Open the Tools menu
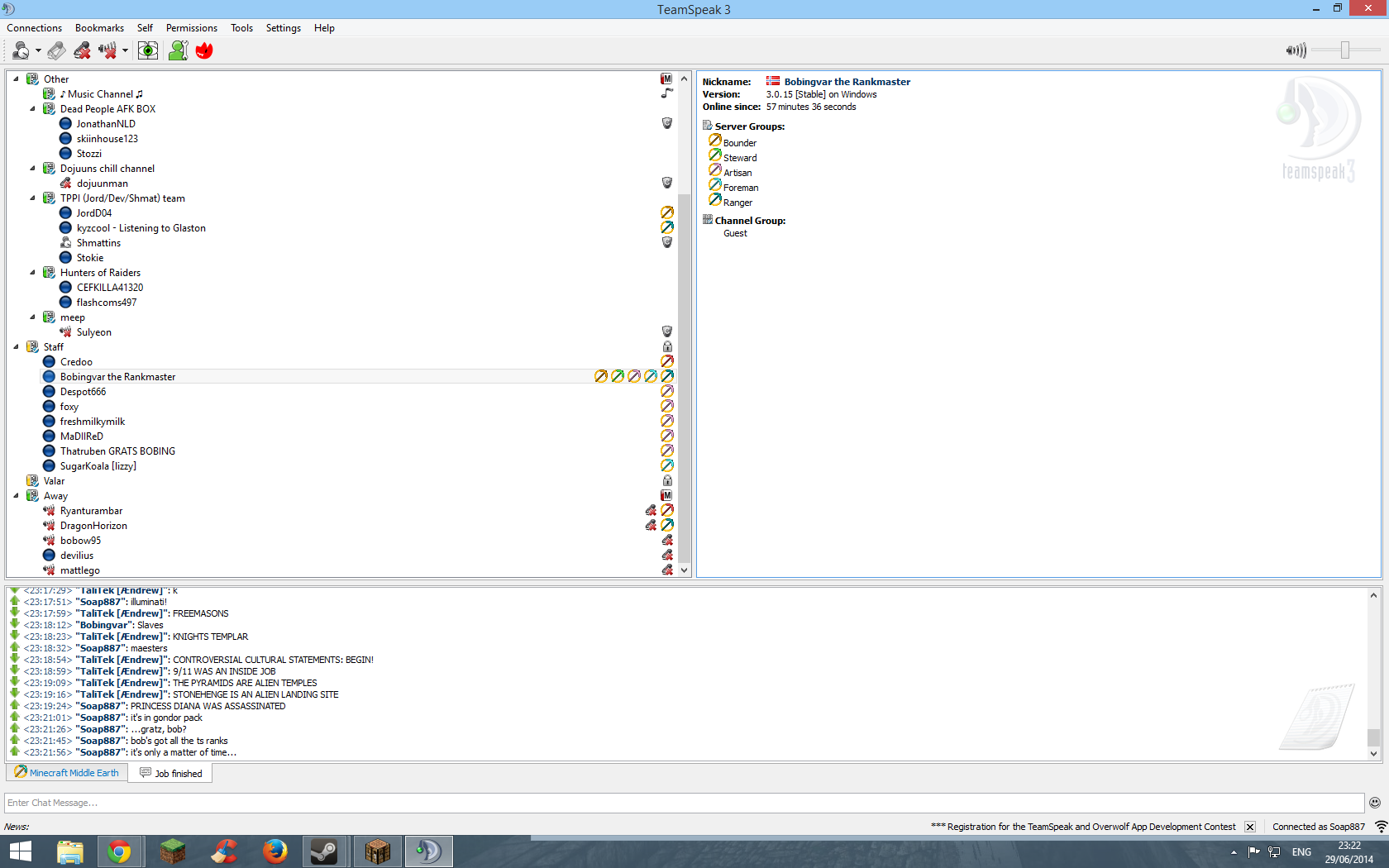1389x868 pixels. 241,28
